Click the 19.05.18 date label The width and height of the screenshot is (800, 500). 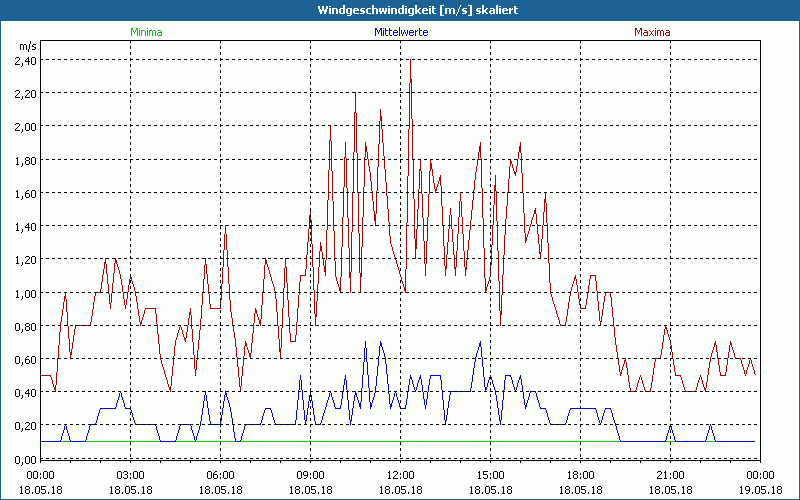(760, 489)
